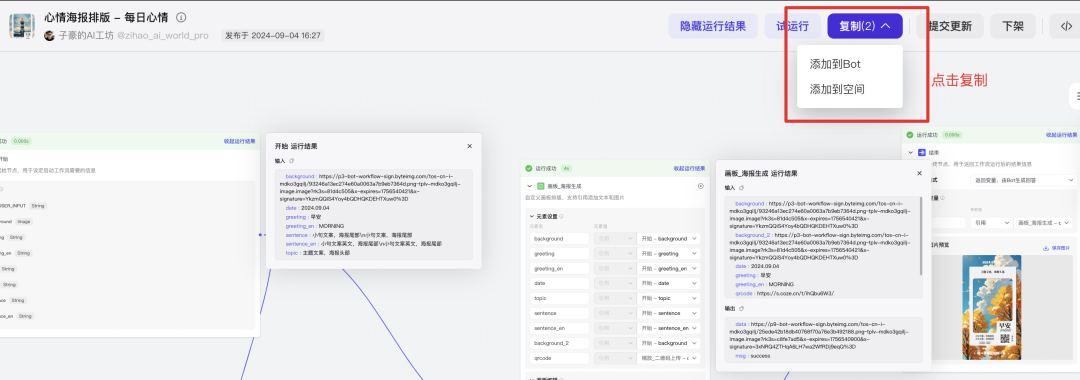Choose 添加到Bot from the copy menu
The image size is (1080, 380).
click(835, 64)
